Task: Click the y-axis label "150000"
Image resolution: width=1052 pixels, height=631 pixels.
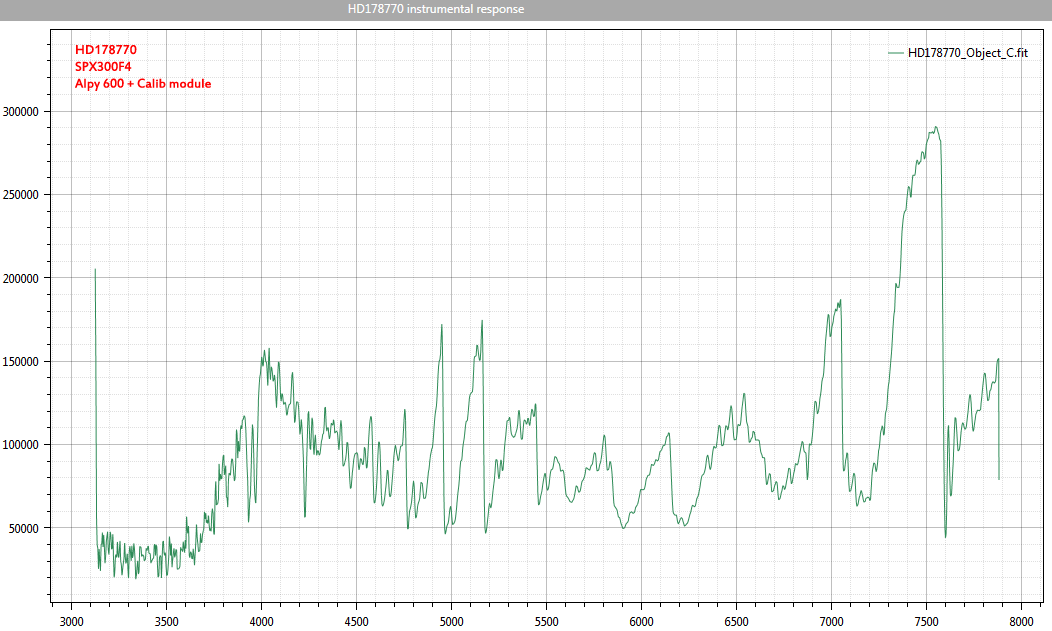Action: coord(21,361)
